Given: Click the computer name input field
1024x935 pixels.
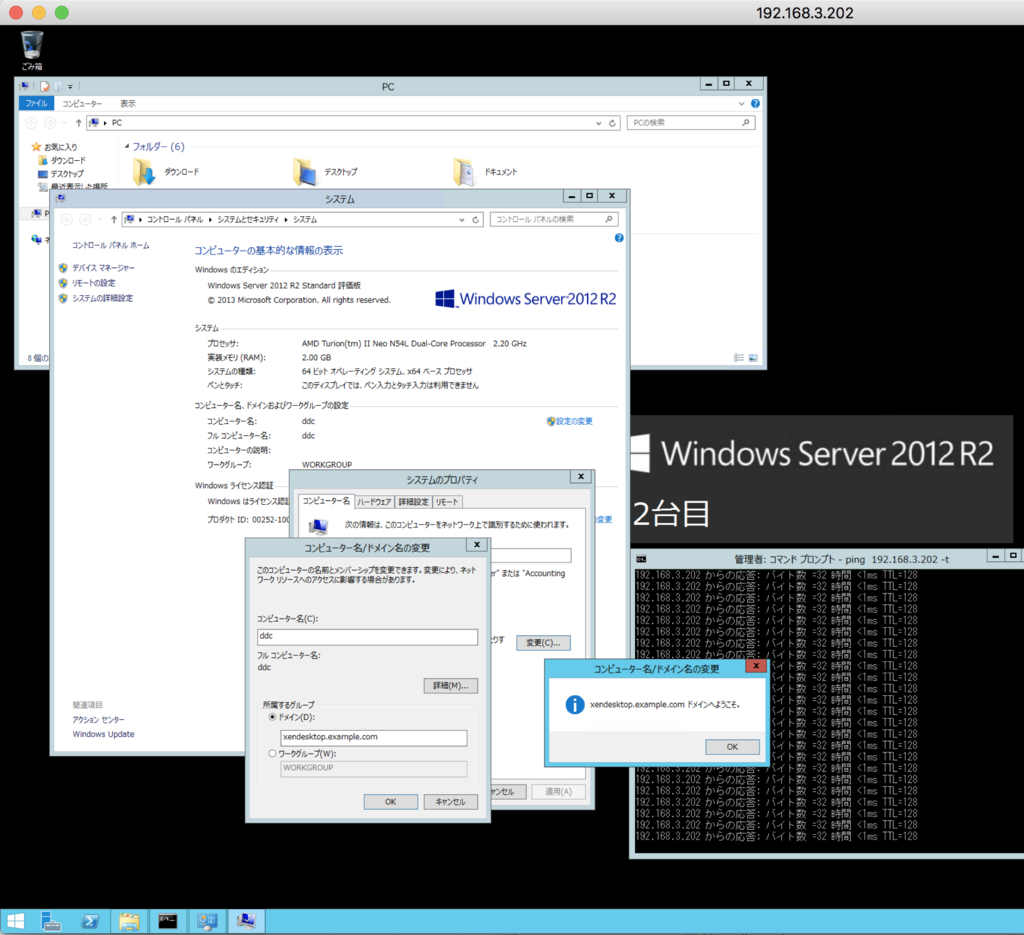Looking at the screenshot, I should 368,637.
